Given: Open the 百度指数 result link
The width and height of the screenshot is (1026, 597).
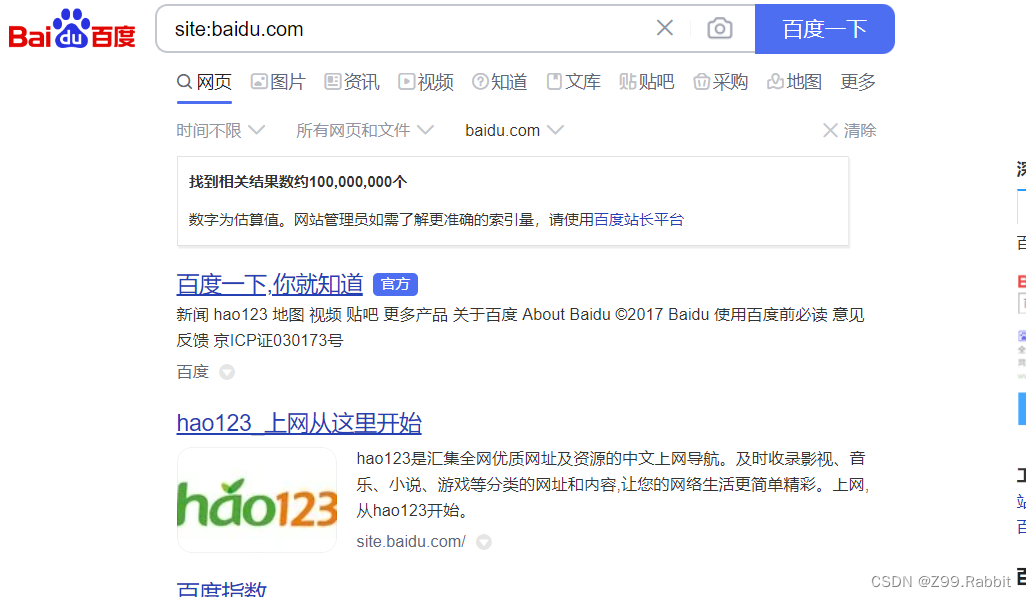Looking at the screenshot, I should pyautogui.click(x=222, y=588).
